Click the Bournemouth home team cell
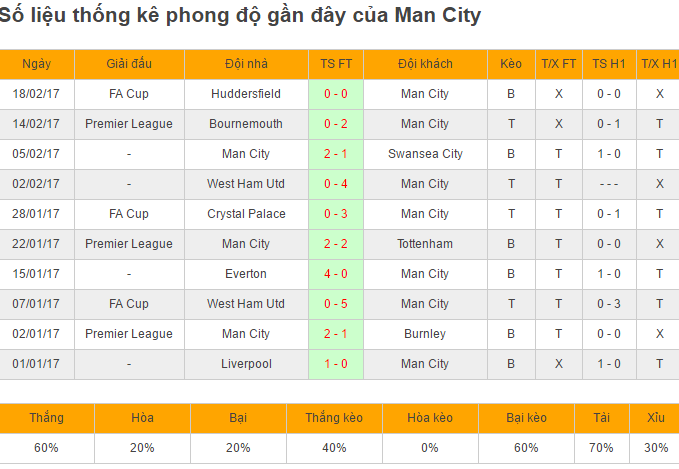This screenshot has height=469, width=679. pyautogui.click(x=246, y=124)
